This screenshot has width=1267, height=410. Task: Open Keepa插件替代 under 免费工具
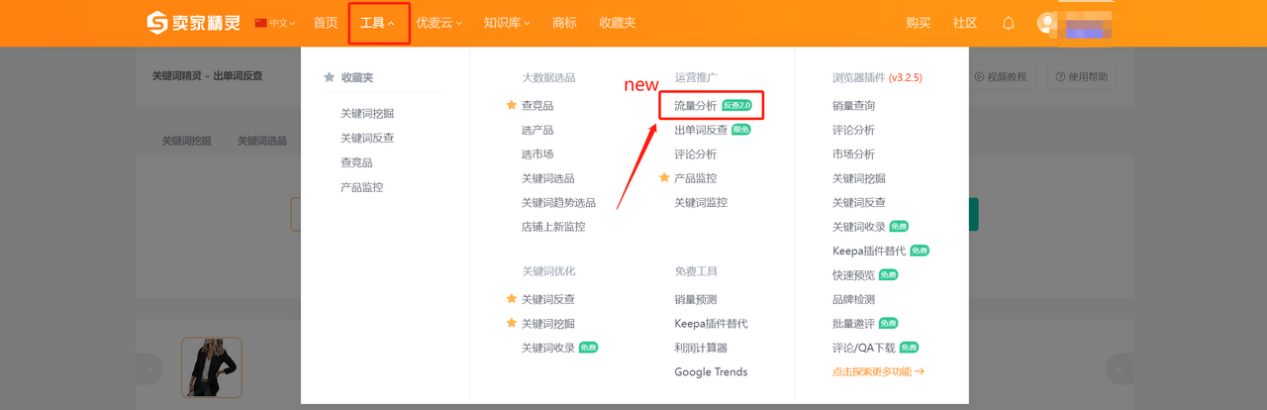[711, 323]
